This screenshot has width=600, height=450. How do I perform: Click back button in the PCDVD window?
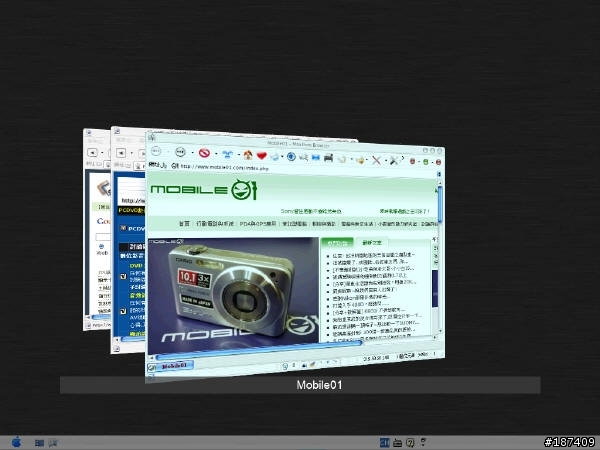point(121,153)
